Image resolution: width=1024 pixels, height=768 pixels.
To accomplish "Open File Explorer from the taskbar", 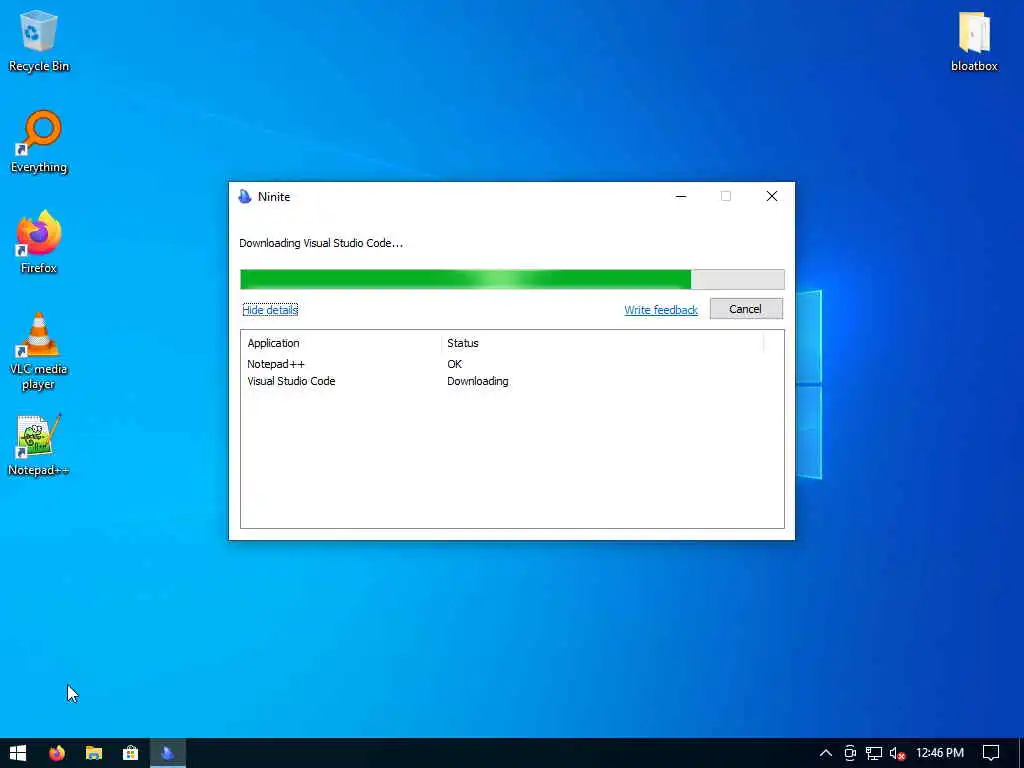I will (x=93, y=753).
